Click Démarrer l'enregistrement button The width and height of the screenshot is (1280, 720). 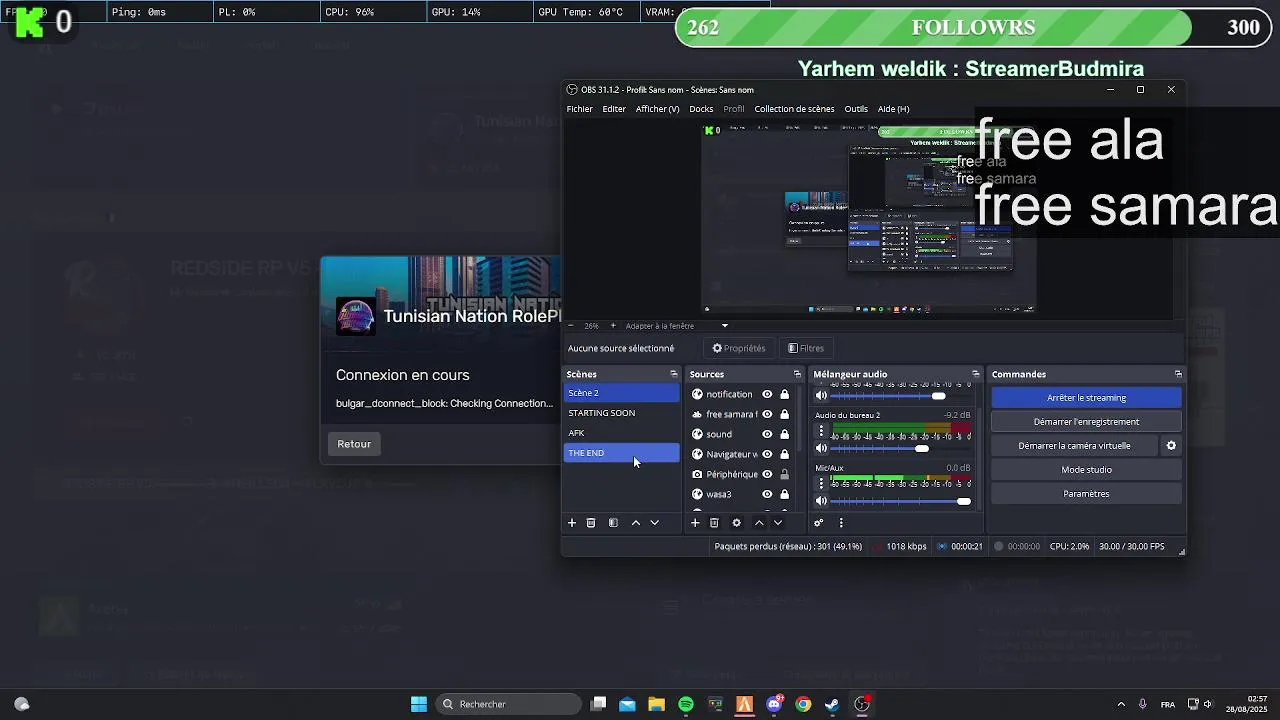point(1086,422)
